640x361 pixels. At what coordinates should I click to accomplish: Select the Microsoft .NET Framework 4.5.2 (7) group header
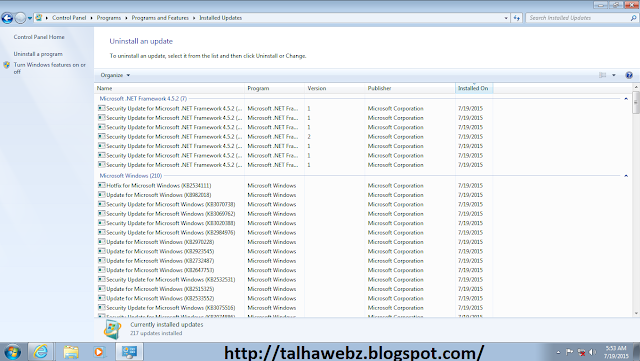[143, 98]
